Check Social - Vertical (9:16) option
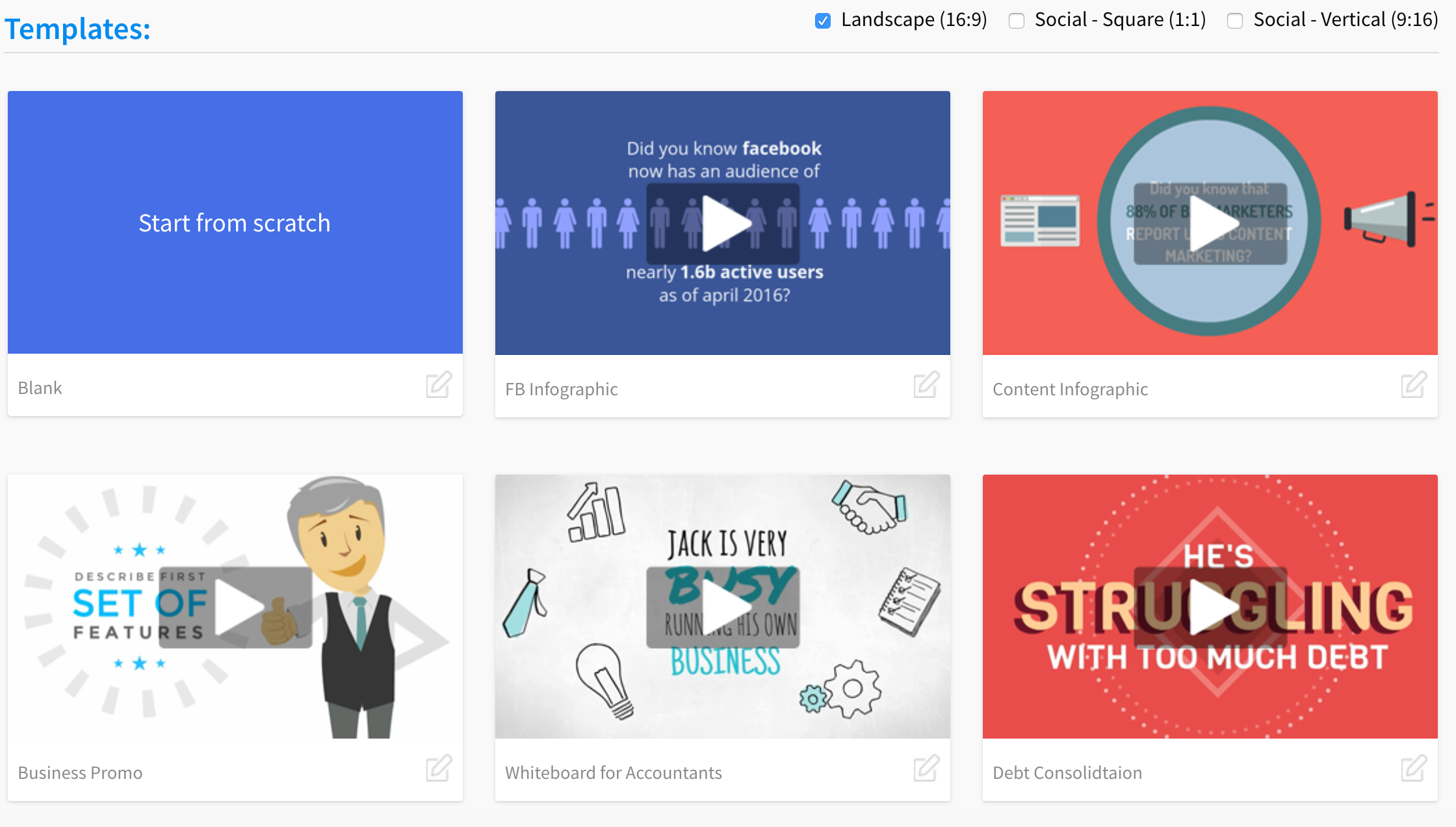The image size is (1456, 827). 1235,21
